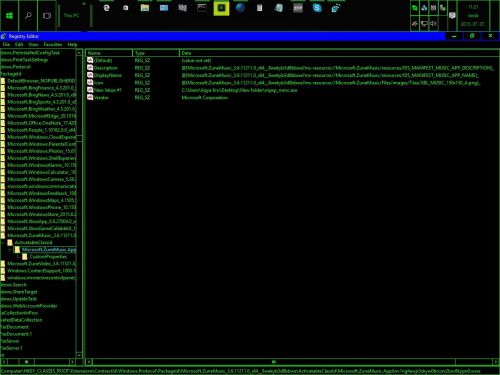The image size is (500, 375).
Task: Click the volume speaker tray icon
Action: tap(433, 24)
